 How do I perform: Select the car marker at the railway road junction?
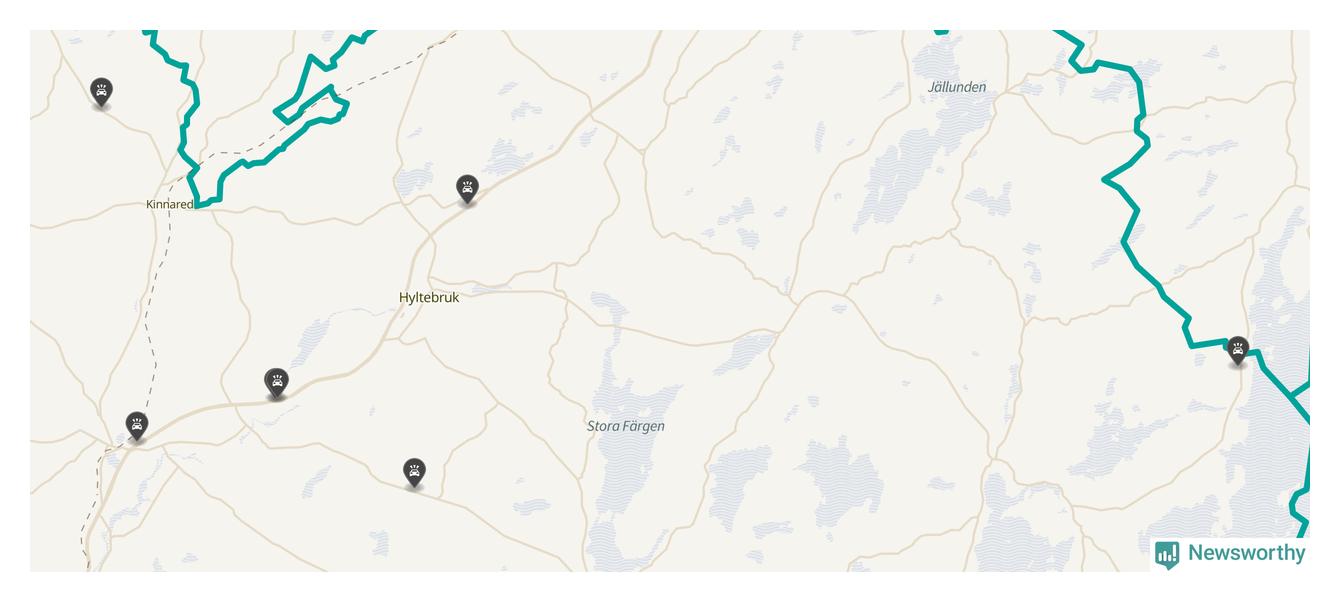click(x=137, y=425)
